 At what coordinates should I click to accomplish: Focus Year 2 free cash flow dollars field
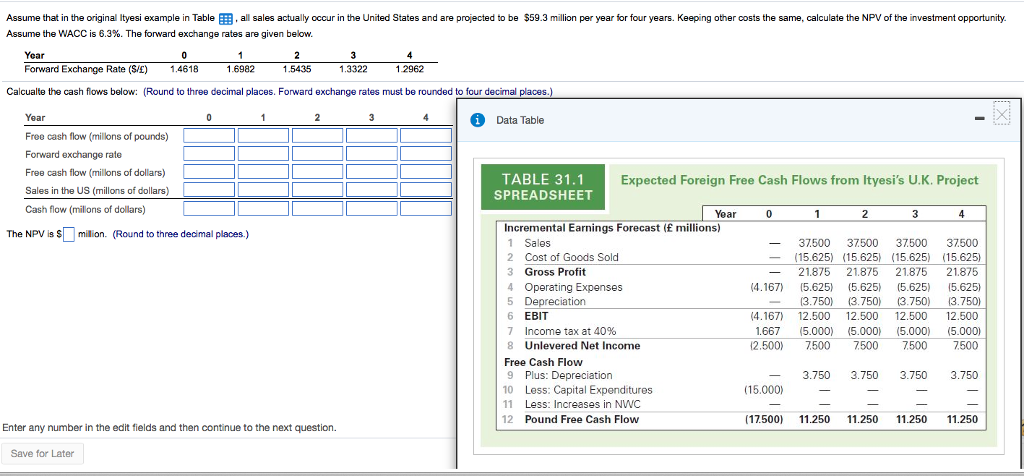click(317, 172)
